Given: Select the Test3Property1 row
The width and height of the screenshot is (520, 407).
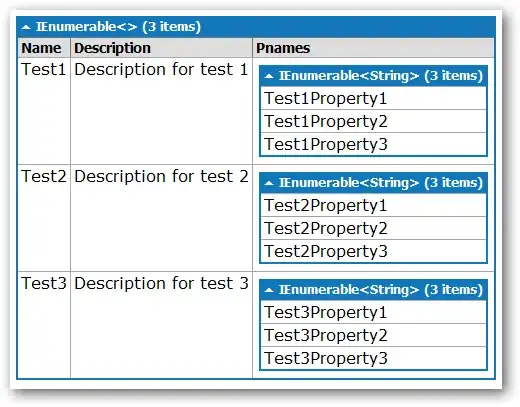Looking at the screenshot, I should [373, 312].
